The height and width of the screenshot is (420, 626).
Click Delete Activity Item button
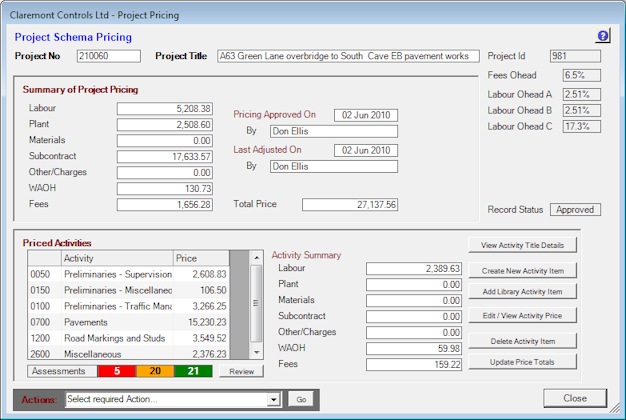[522, 341]
